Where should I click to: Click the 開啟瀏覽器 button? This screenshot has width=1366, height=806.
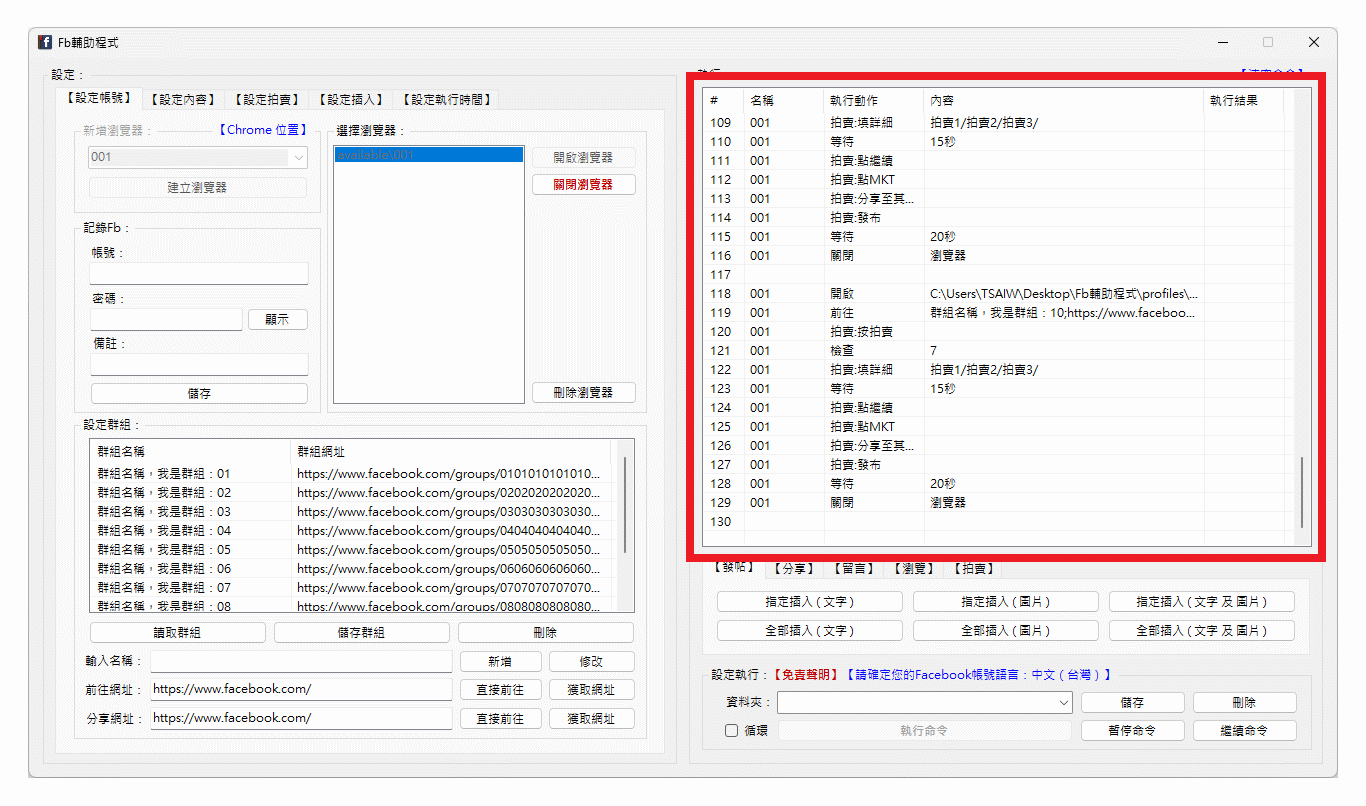[583, 157]
